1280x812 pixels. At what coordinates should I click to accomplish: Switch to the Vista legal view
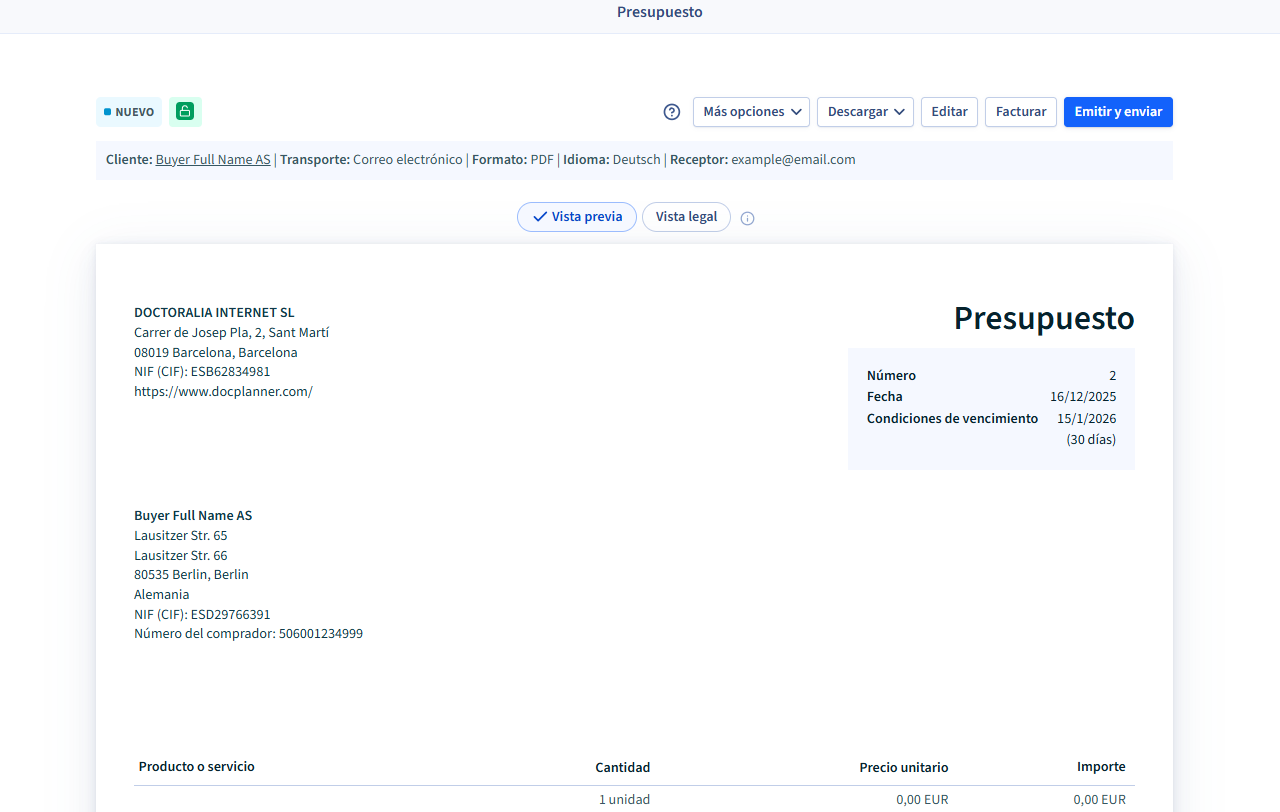pyautogui.click(x=686, y=216)
